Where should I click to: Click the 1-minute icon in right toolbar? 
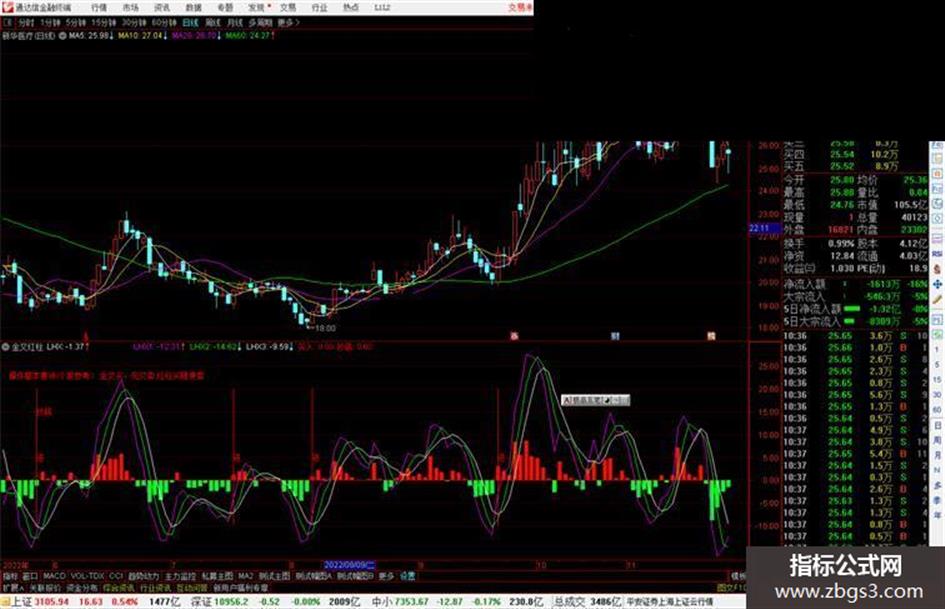point(937,349)
